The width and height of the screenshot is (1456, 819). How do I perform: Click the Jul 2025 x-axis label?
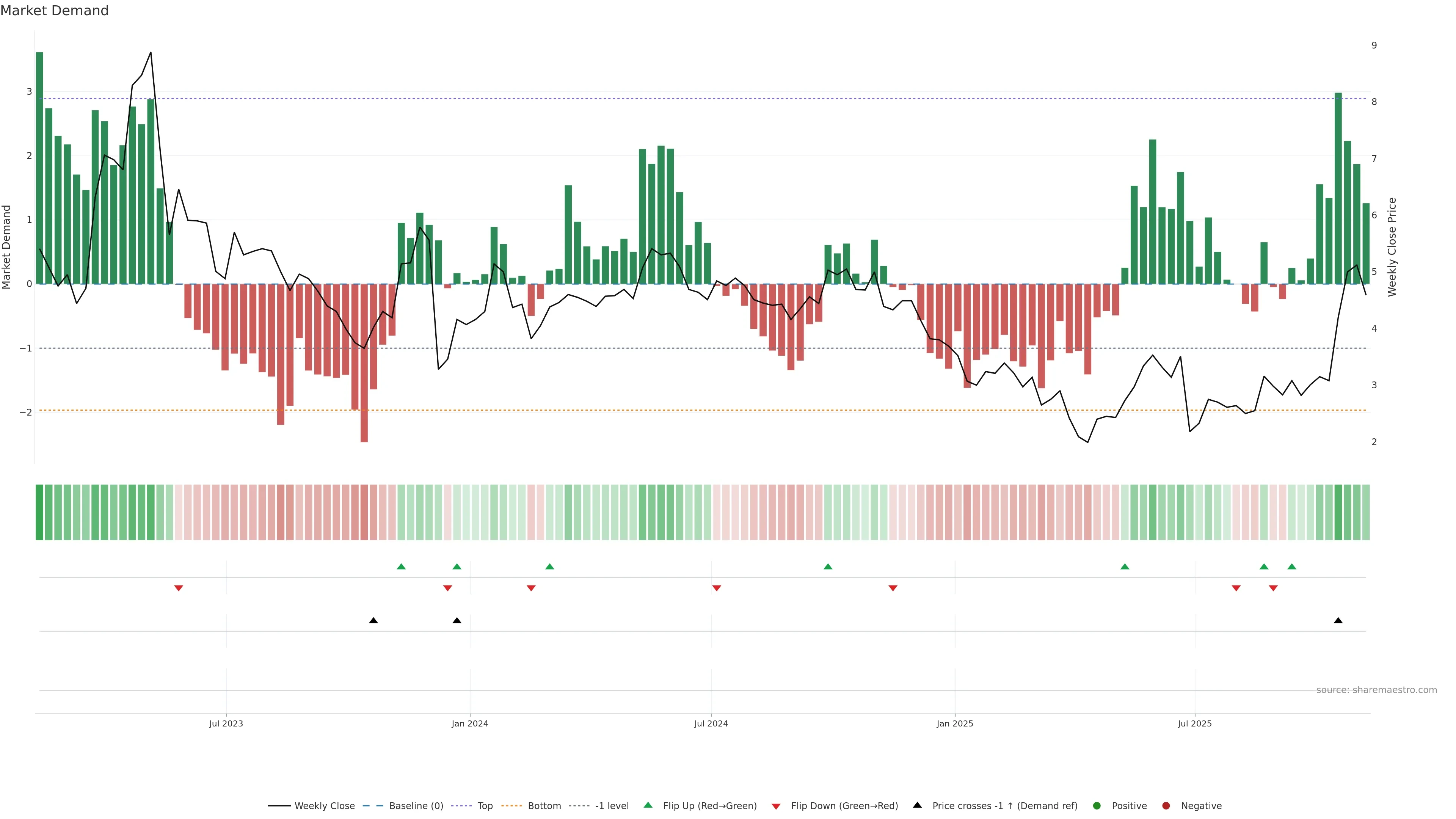pos(1194,723)
